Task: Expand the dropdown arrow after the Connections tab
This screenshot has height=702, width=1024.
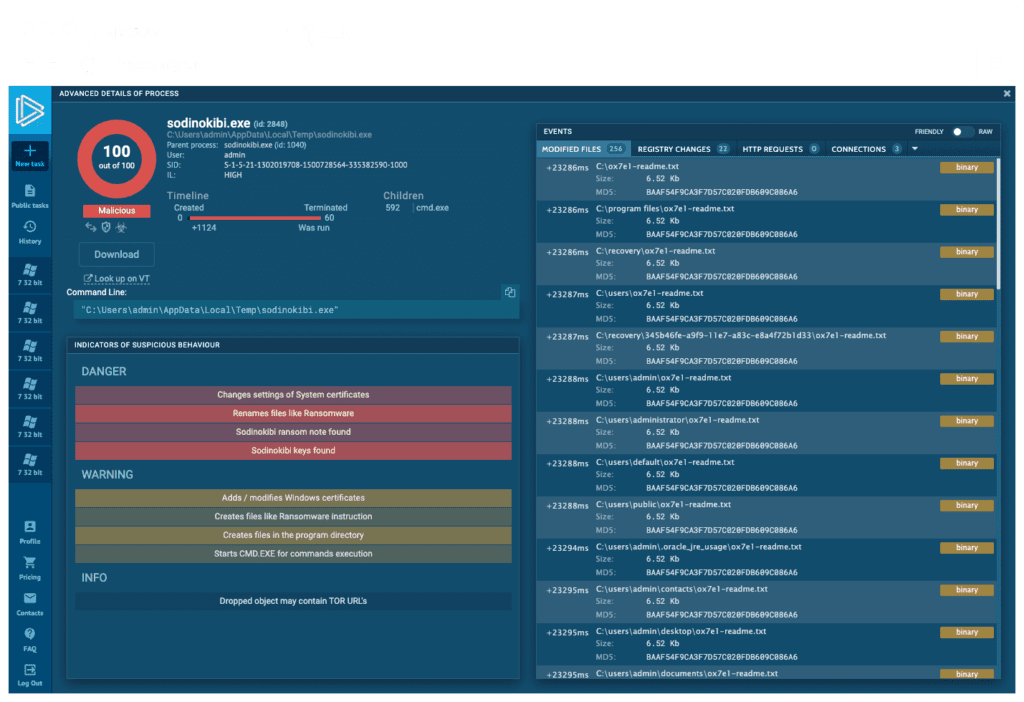Action: pos(915,149)
